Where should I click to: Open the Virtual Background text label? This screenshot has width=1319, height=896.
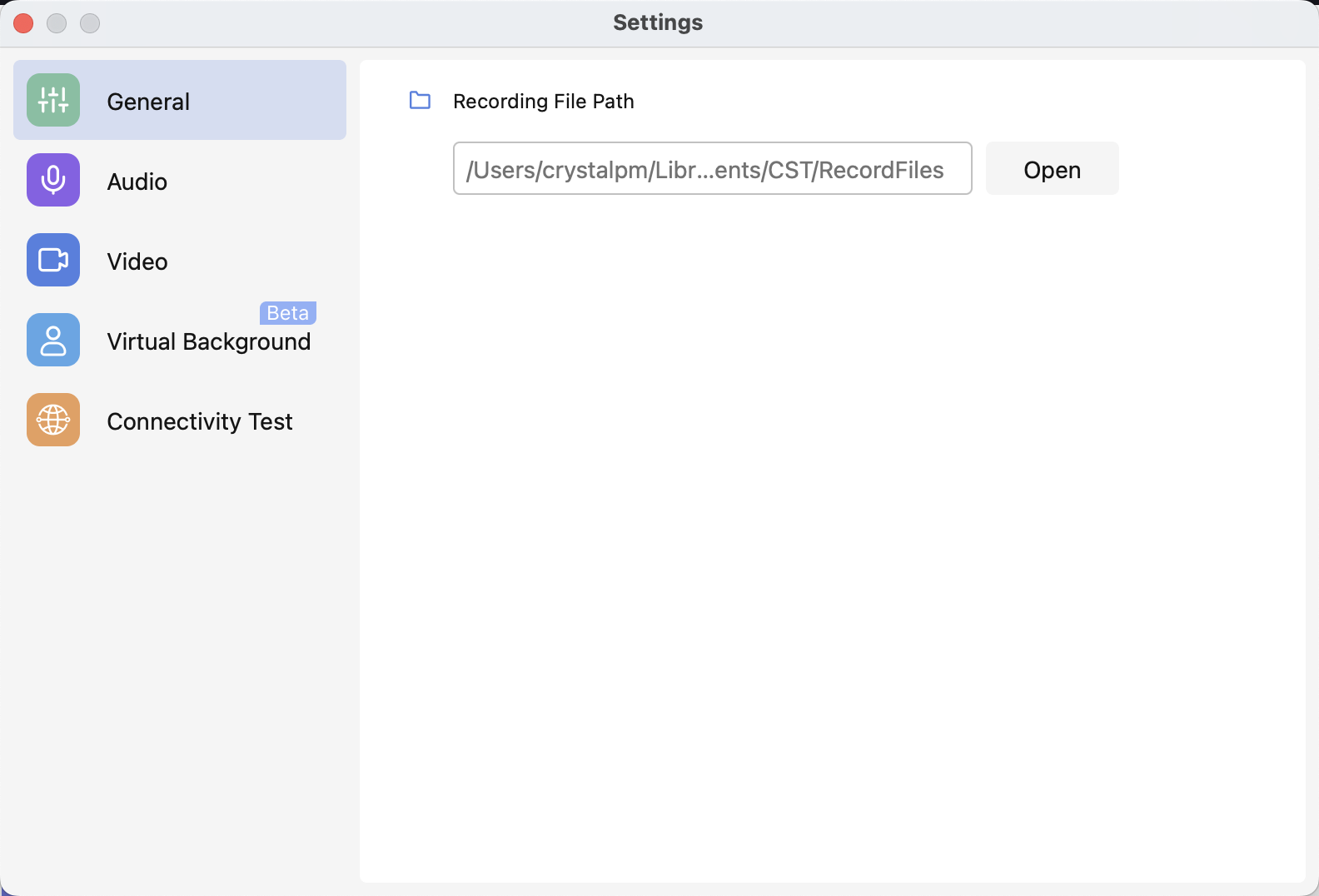click(208, 341)
